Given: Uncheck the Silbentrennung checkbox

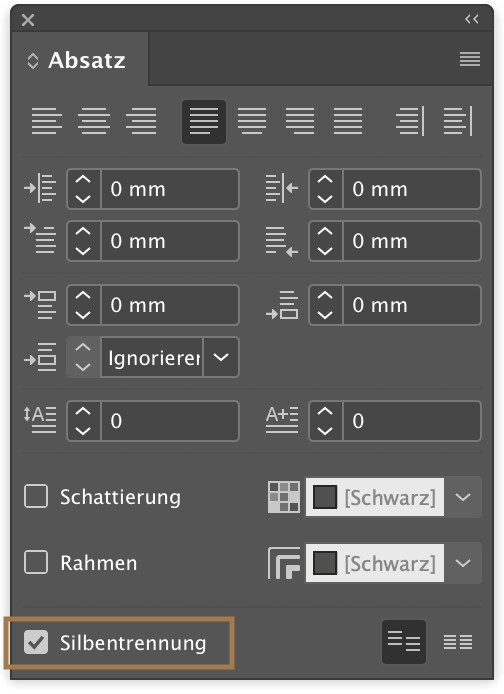Looking at the screenshot, I should tap(36, 642).
